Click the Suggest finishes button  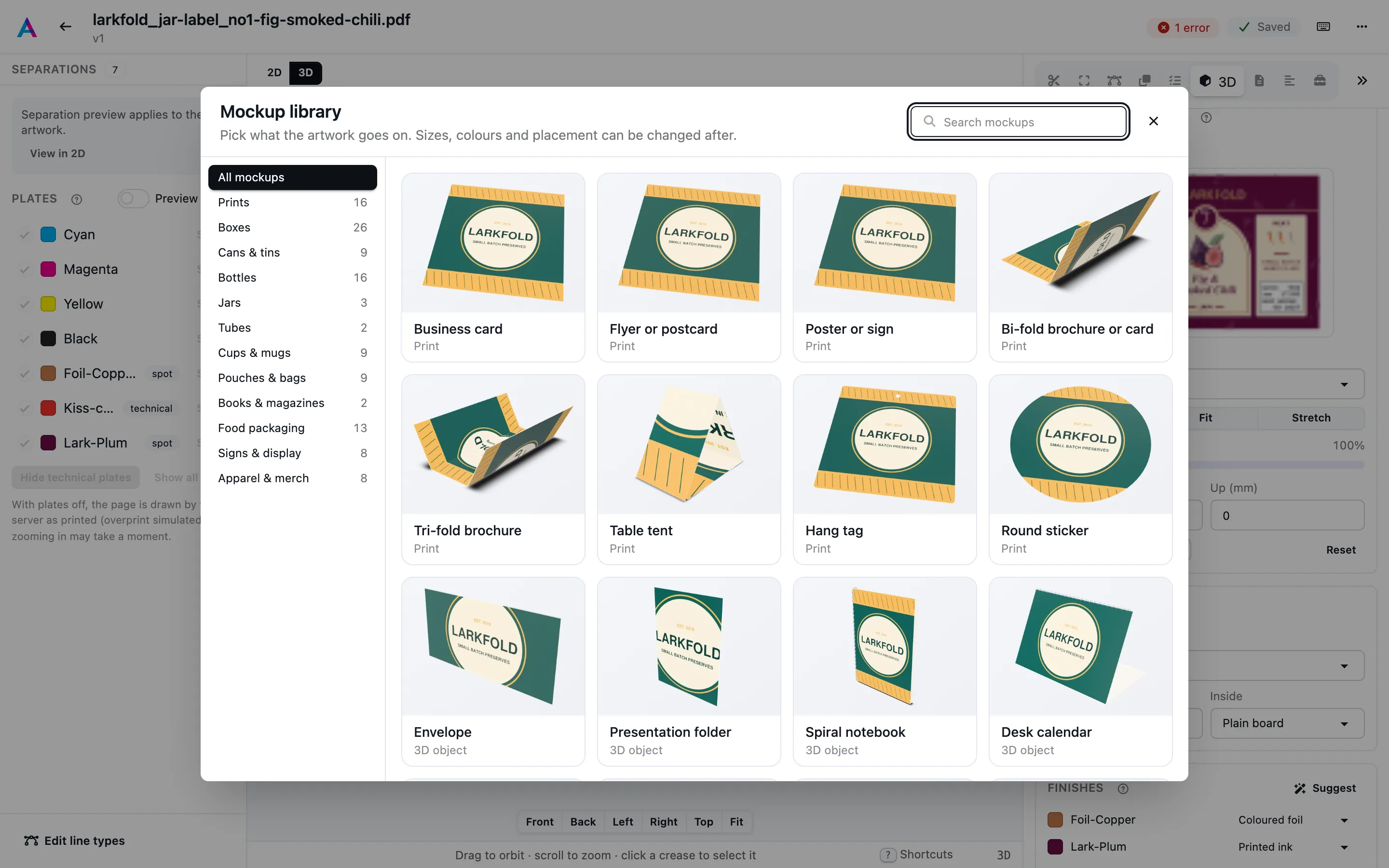[1325, 789]
